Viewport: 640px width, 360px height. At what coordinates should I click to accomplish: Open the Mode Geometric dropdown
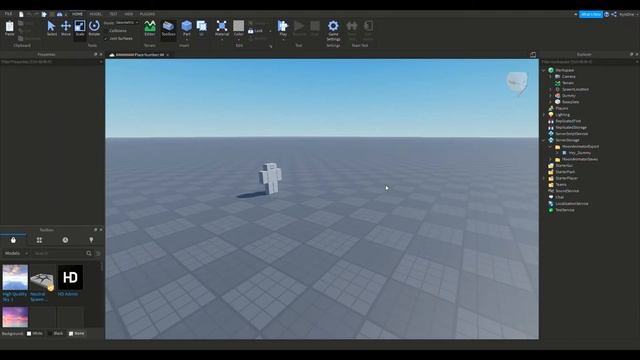[127, 22]
